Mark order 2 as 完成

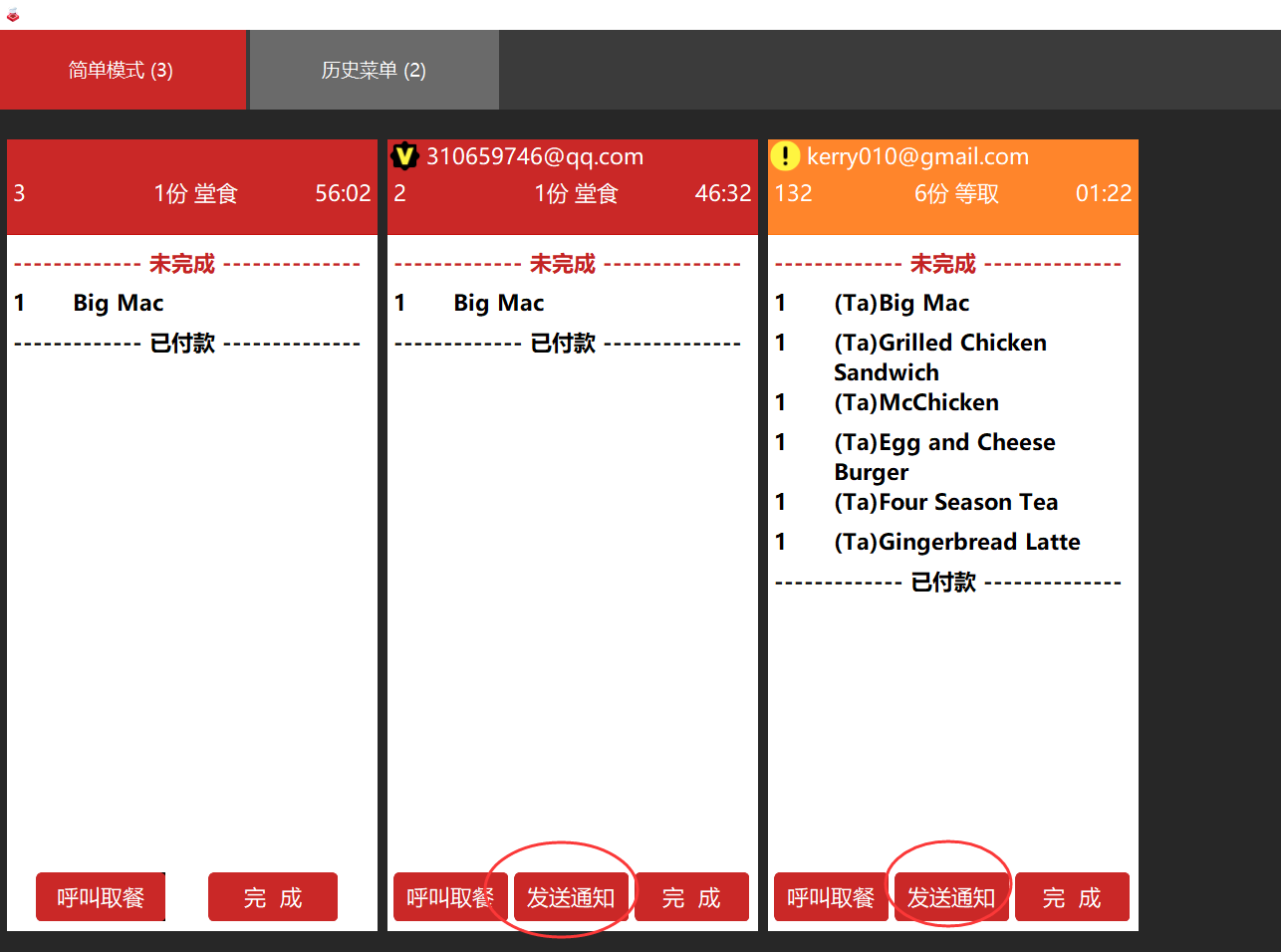691,897
